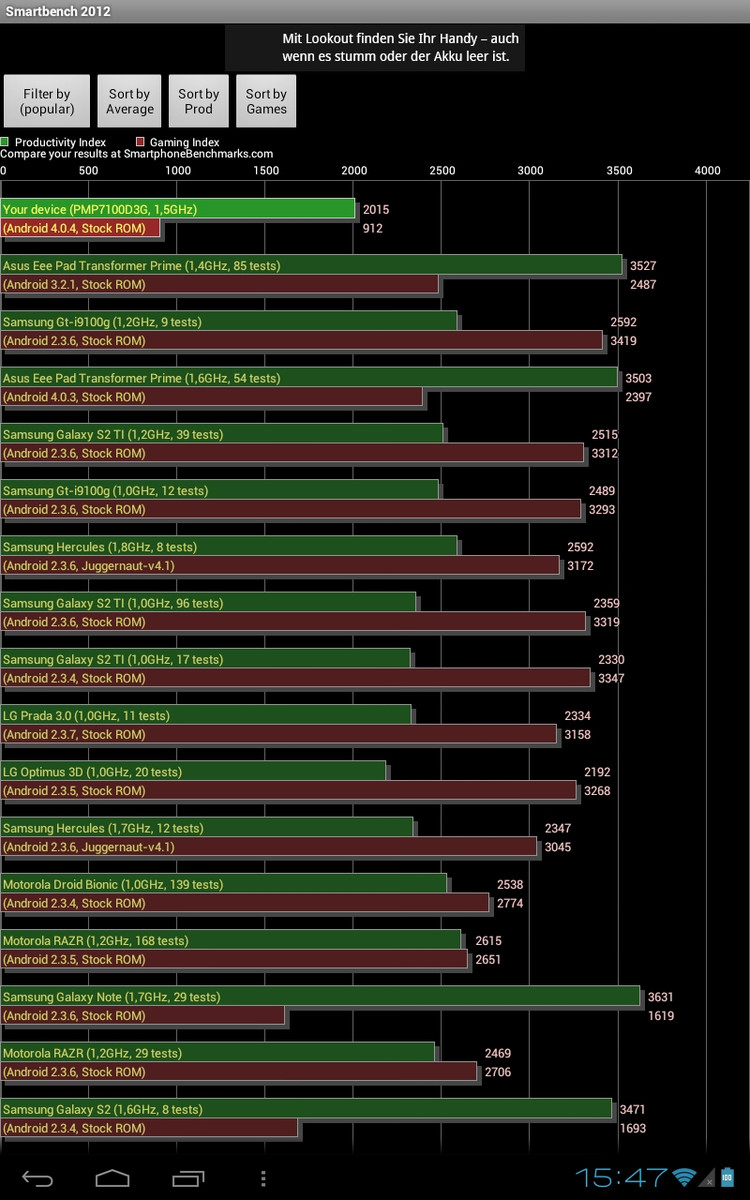Select Motorola Droid Bionic 1,0GHz bar
Image resolution: width=750 pixels, height=1200 pixels.
(x=224, y=884)
